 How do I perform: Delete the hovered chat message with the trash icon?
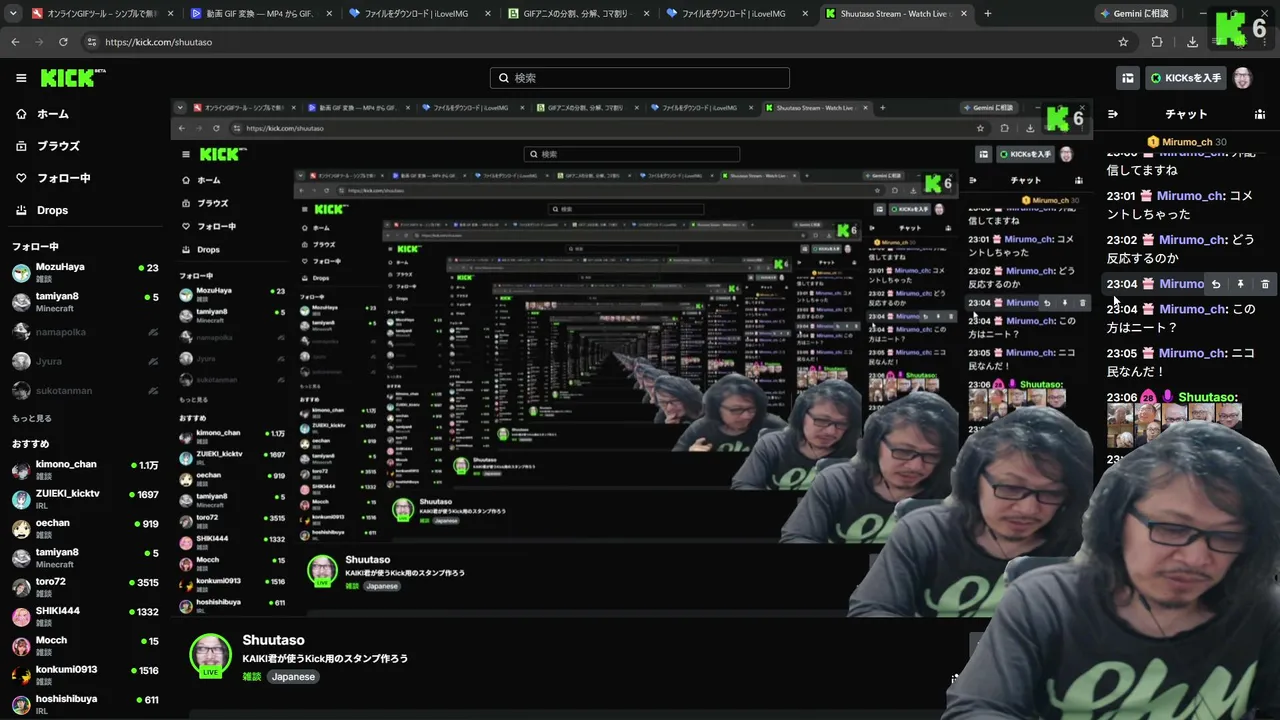[x=1265, y=284]
